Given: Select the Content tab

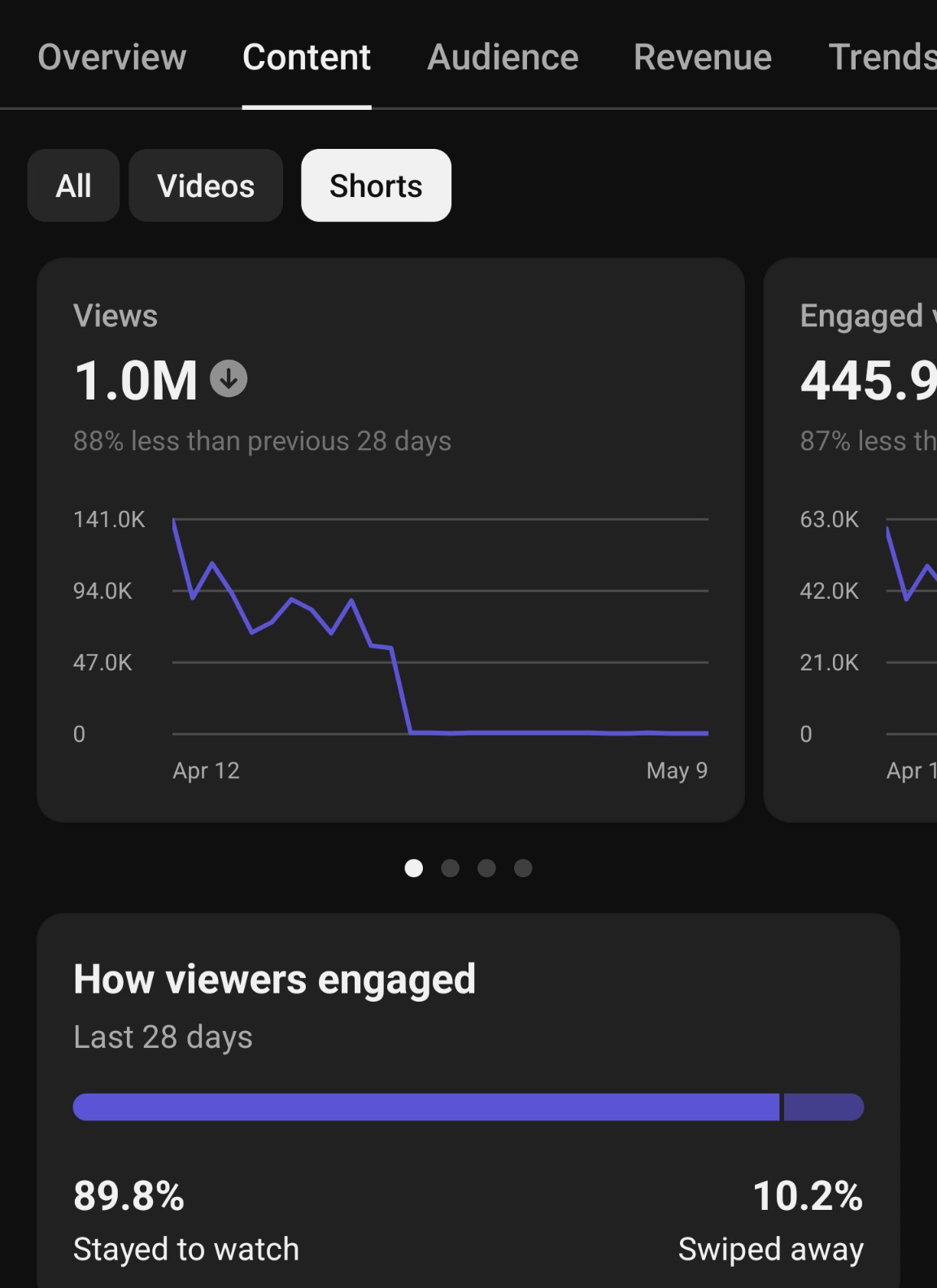Looking at the screenshot, I should click(x=307, y=57).
